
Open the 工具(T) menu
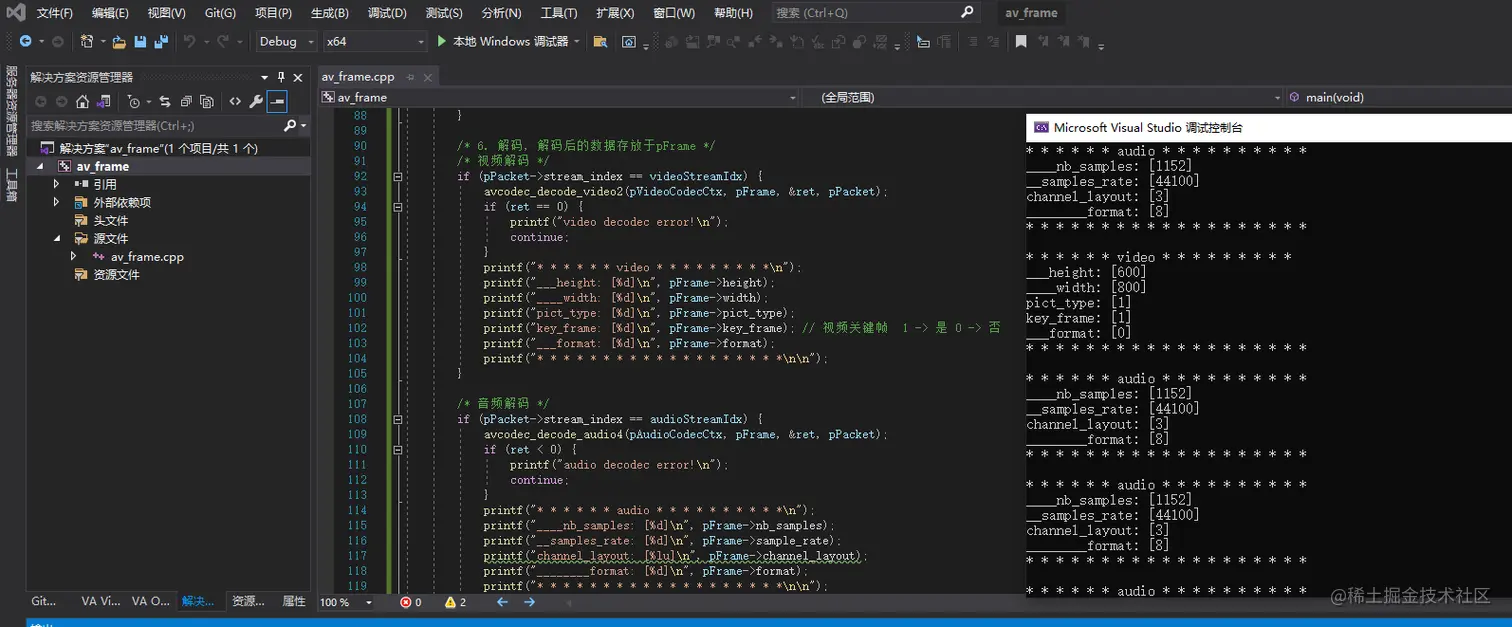click(x=559, y=13)
